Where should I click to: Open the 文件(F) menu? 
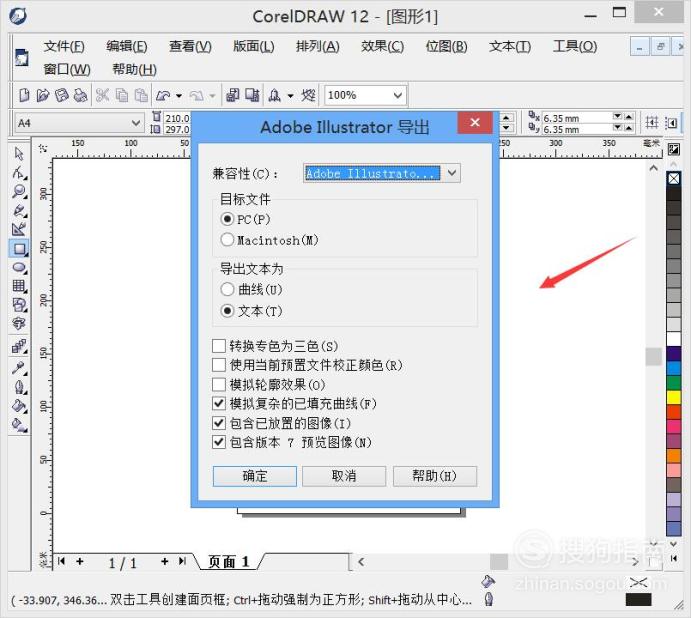[x=64, y=46]
